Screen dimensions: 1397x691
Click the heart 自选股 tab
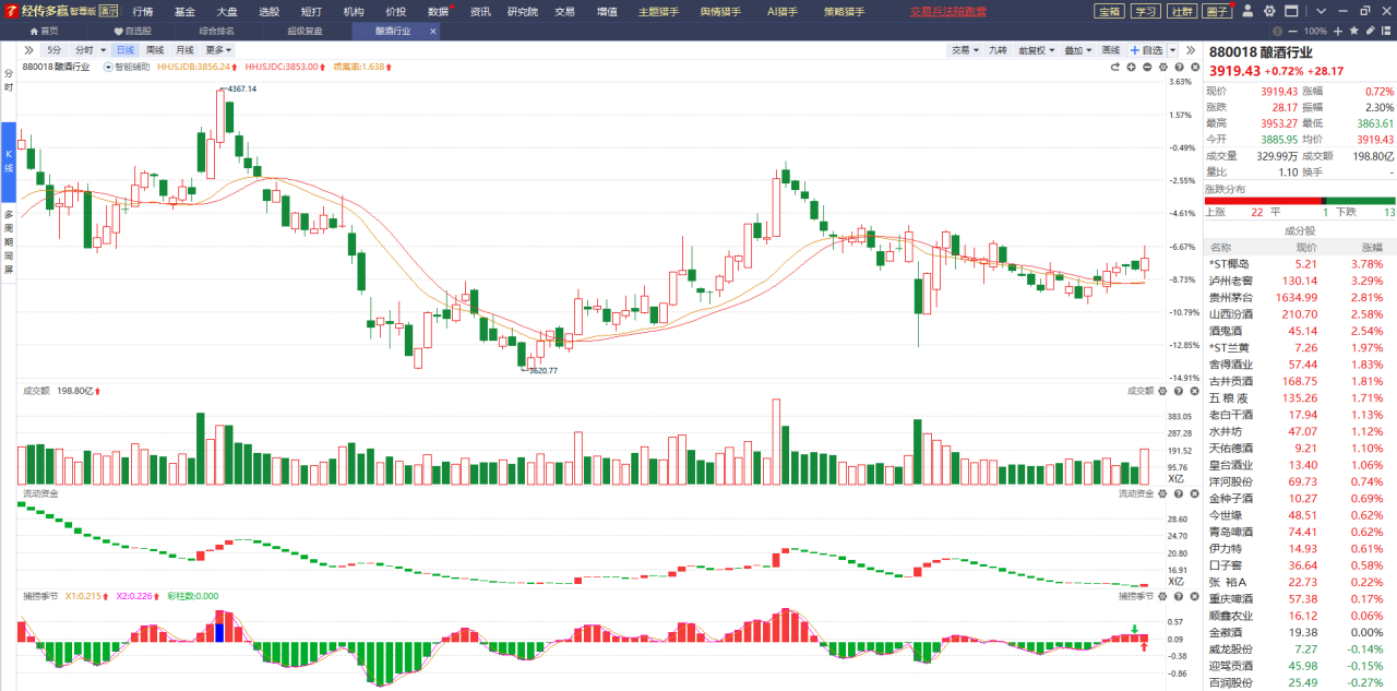(x=132, y=31)
